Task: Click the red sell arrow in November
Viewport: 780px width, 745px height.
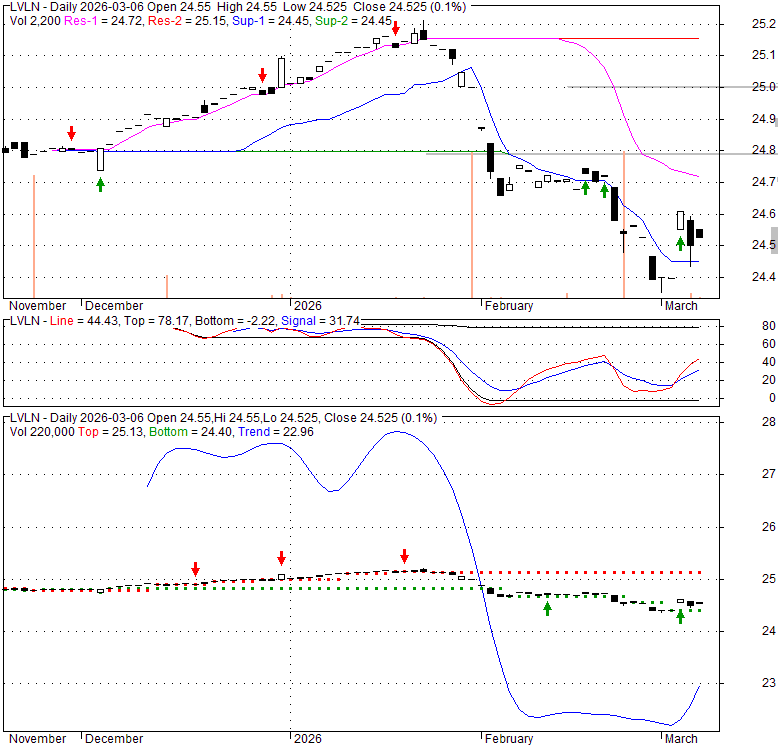Action: [71, 133]
